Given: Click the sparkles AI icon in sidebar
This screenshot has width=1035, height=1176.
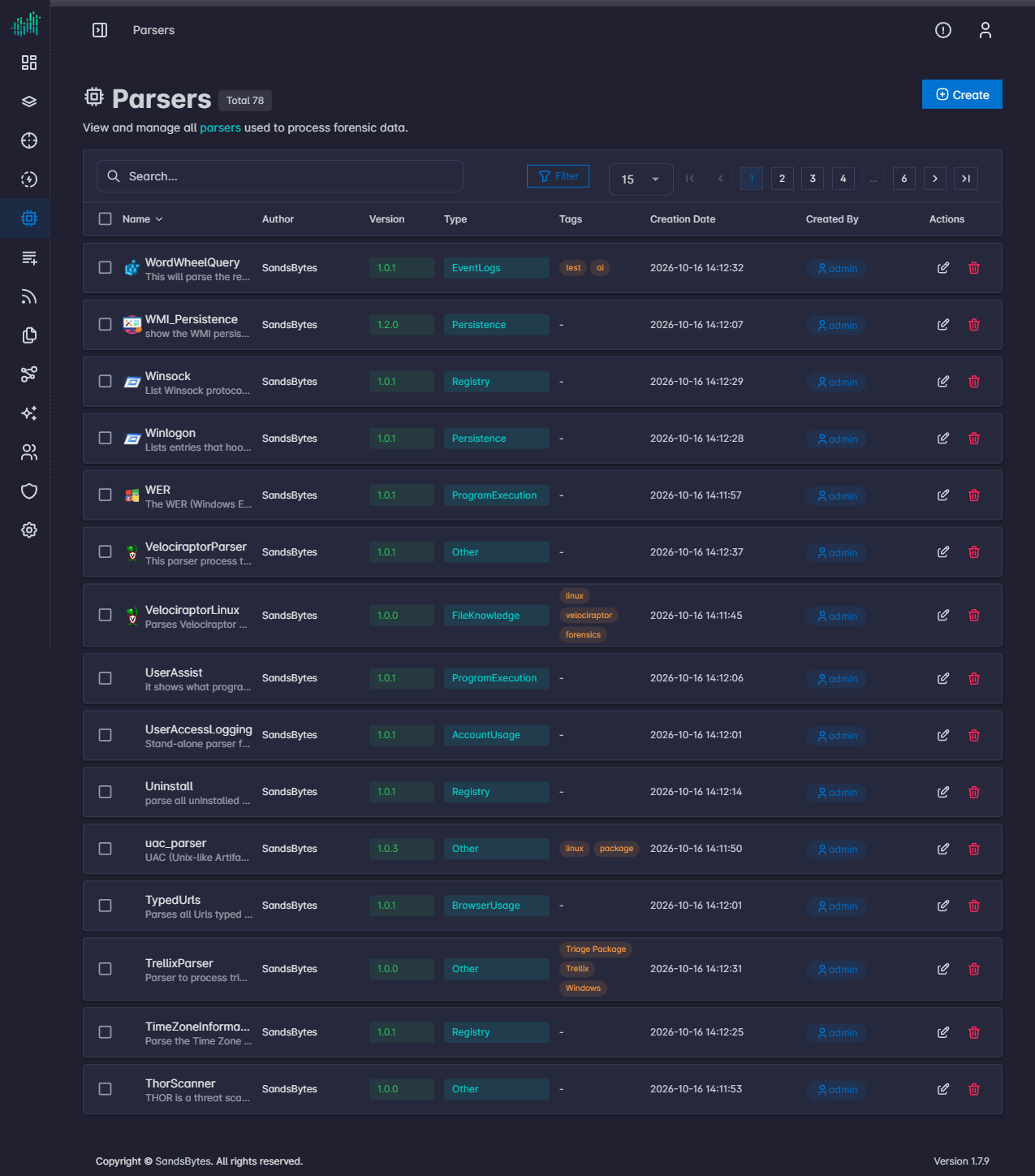Looking at the screenshot, I should [29, 413].
